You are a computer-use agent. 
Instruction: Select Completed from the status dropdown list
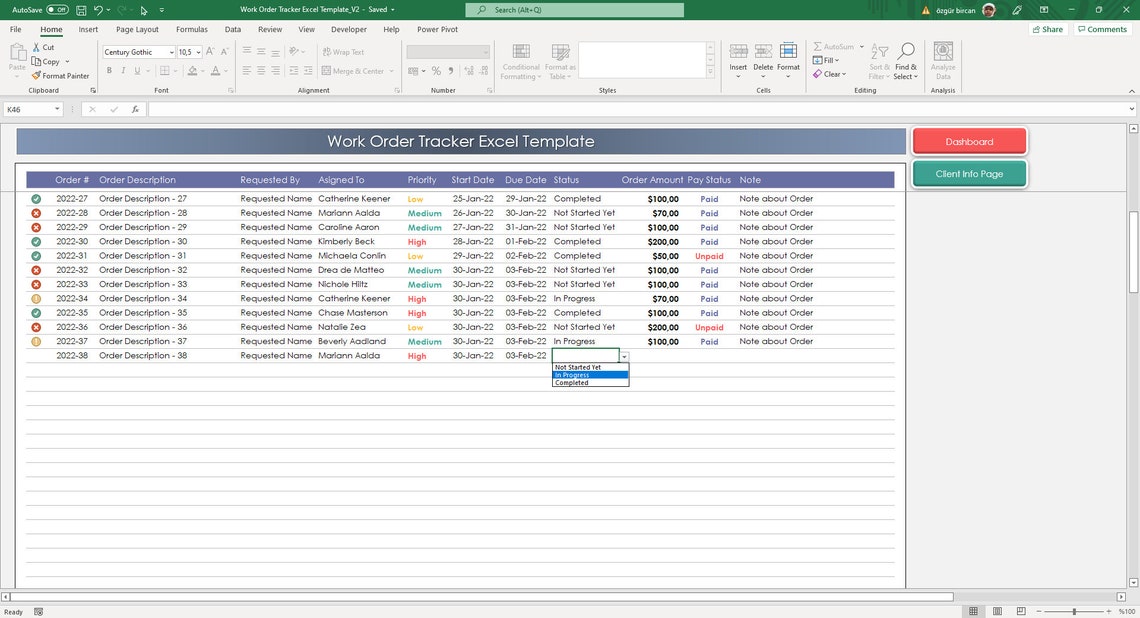point(571,382)
